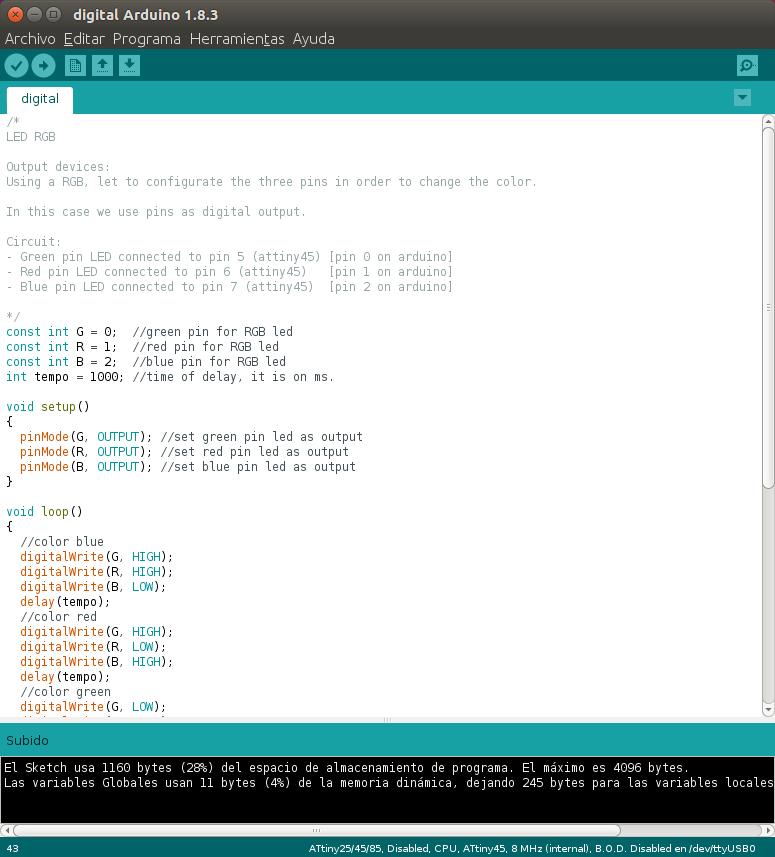Click 'In this case we use pins' comment
The width and height of the screenshot is (775, 857).
coord(156,212)
